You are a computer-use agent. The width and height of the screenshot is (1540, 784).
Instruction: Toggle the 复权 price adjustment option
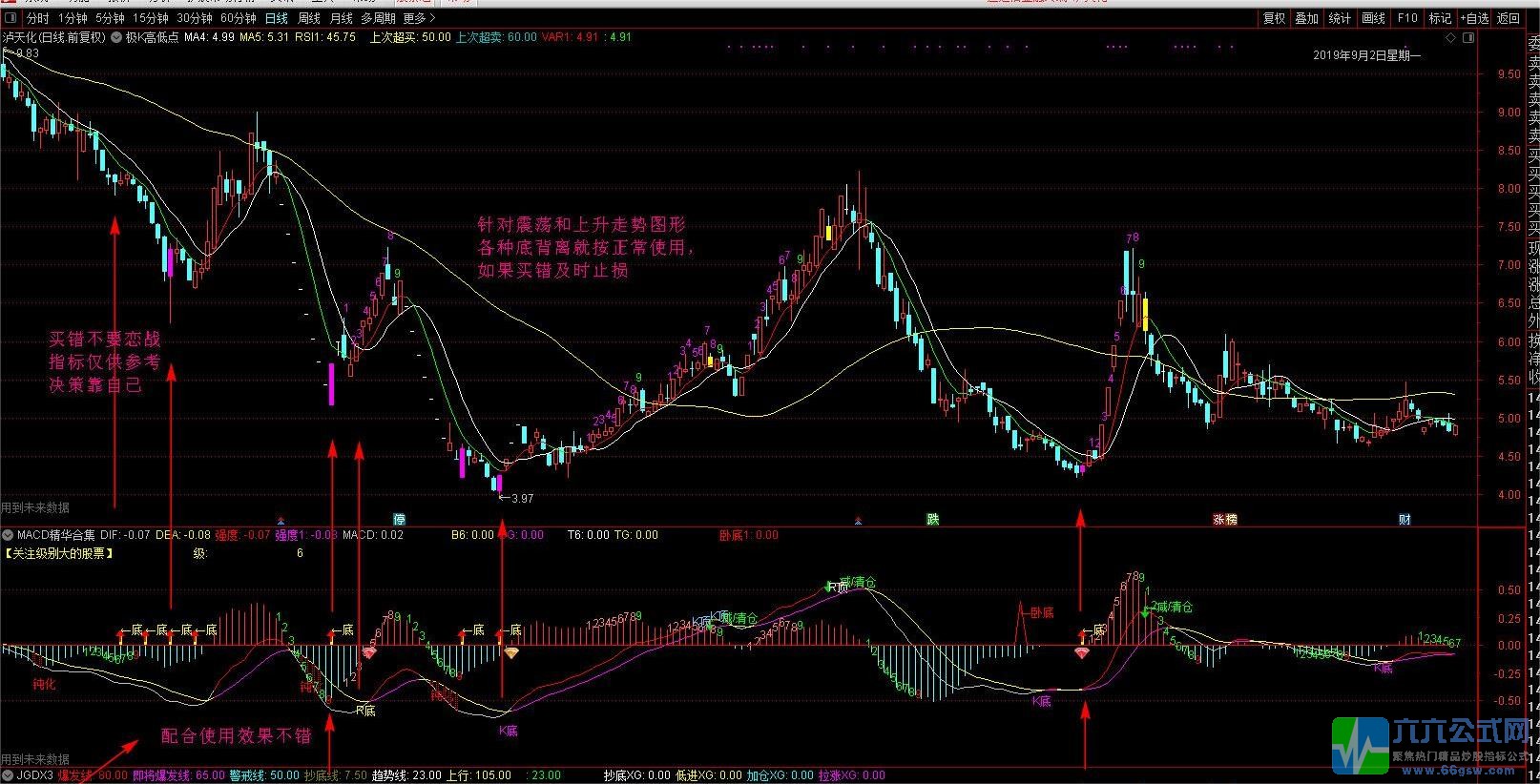pyautogui.click(x=1274, y=18)
